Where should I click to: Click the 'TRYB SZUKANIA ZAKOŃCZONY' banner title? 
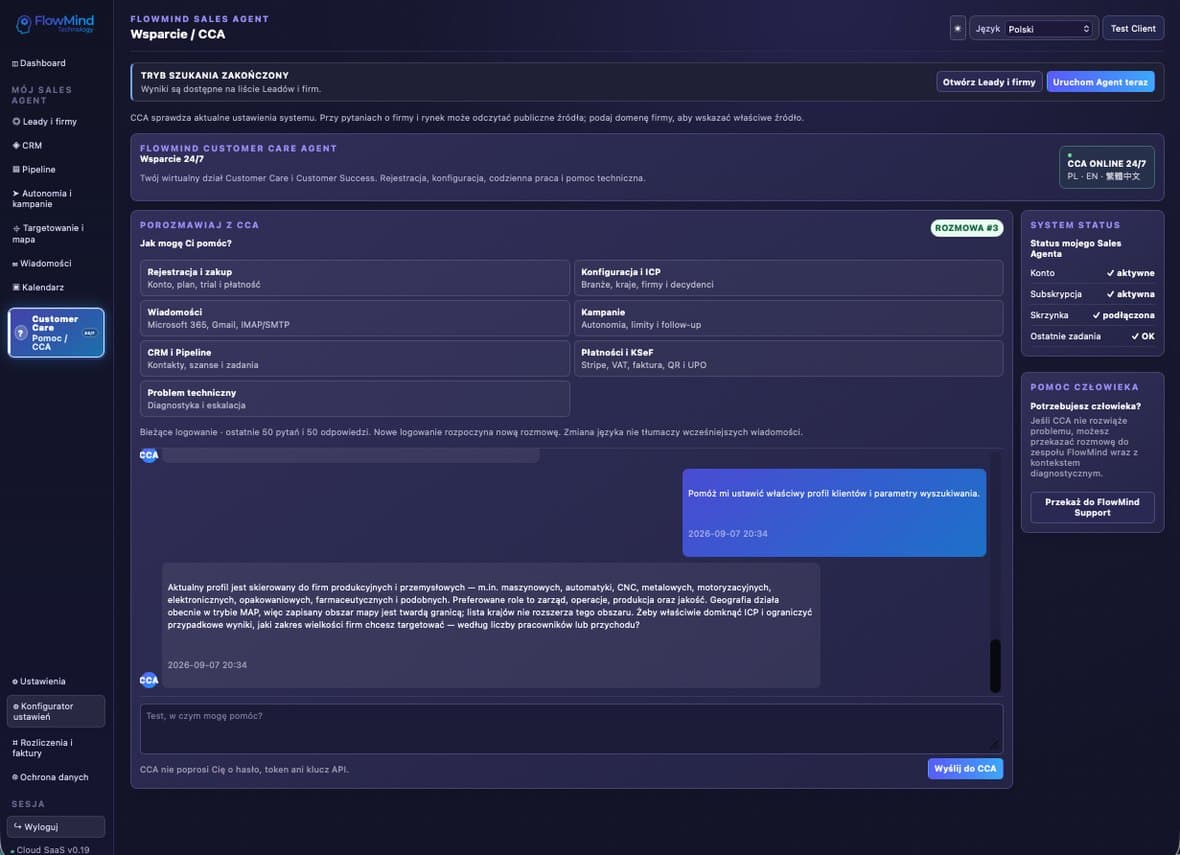pos(214,75)
